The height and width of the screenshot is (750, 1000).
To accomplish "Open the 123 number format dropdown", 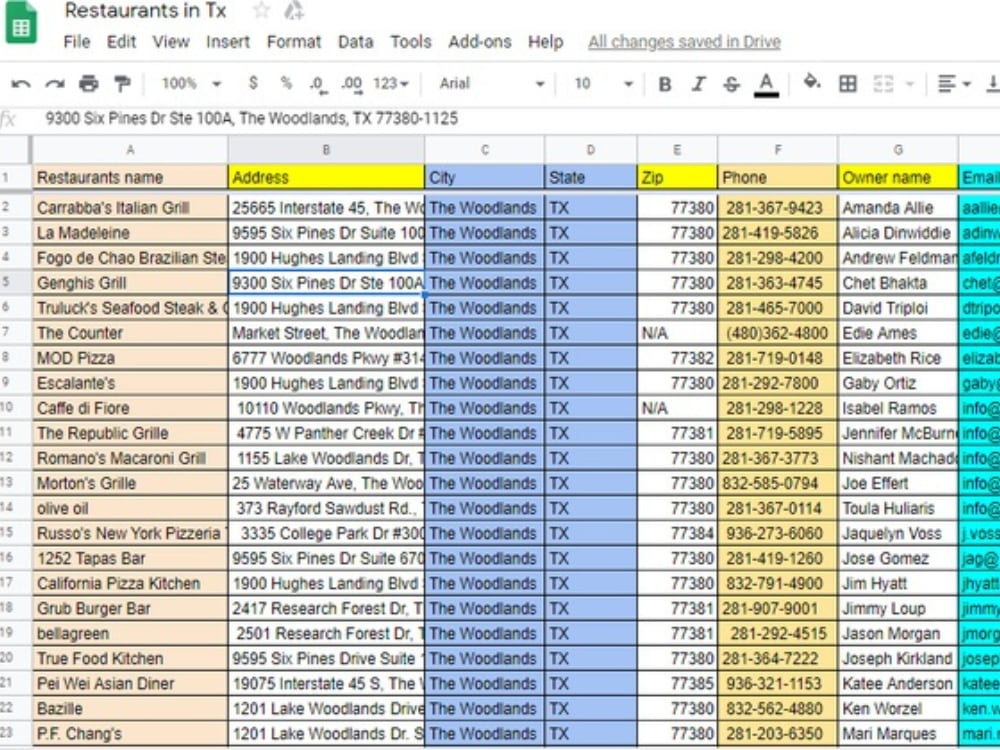I will (391, 84).
